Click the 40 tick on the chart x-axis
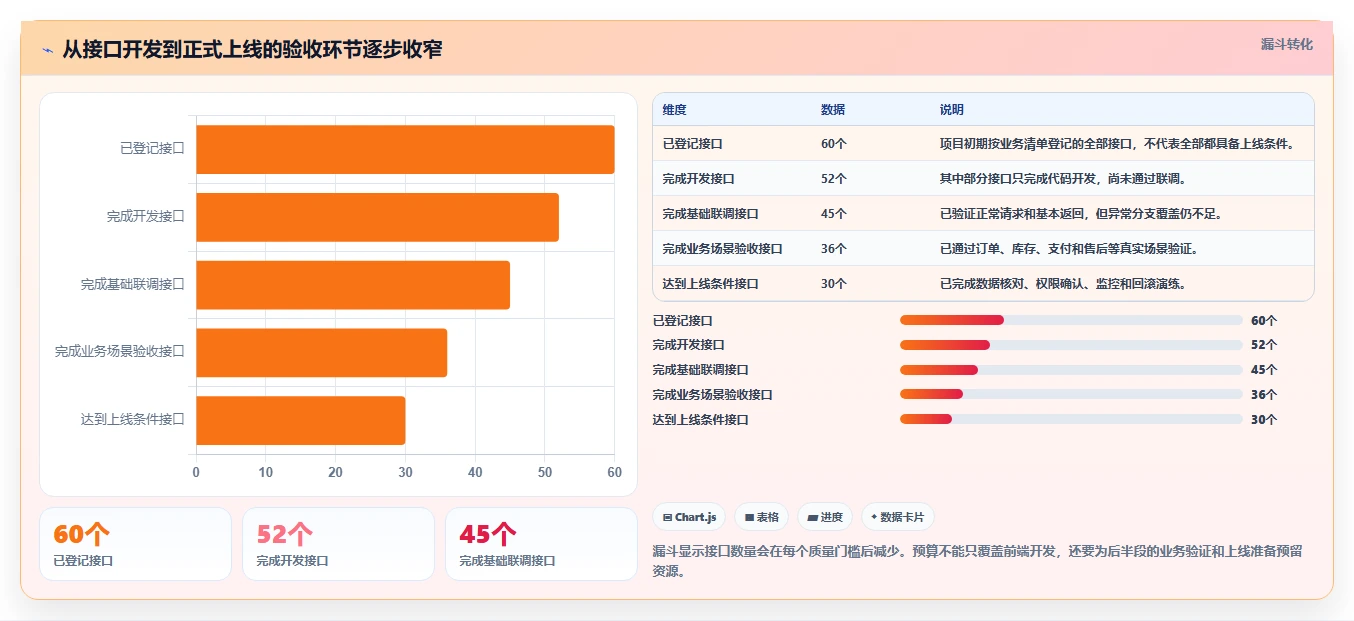The width and height of the screenshot is (1354, 621). 475,473
